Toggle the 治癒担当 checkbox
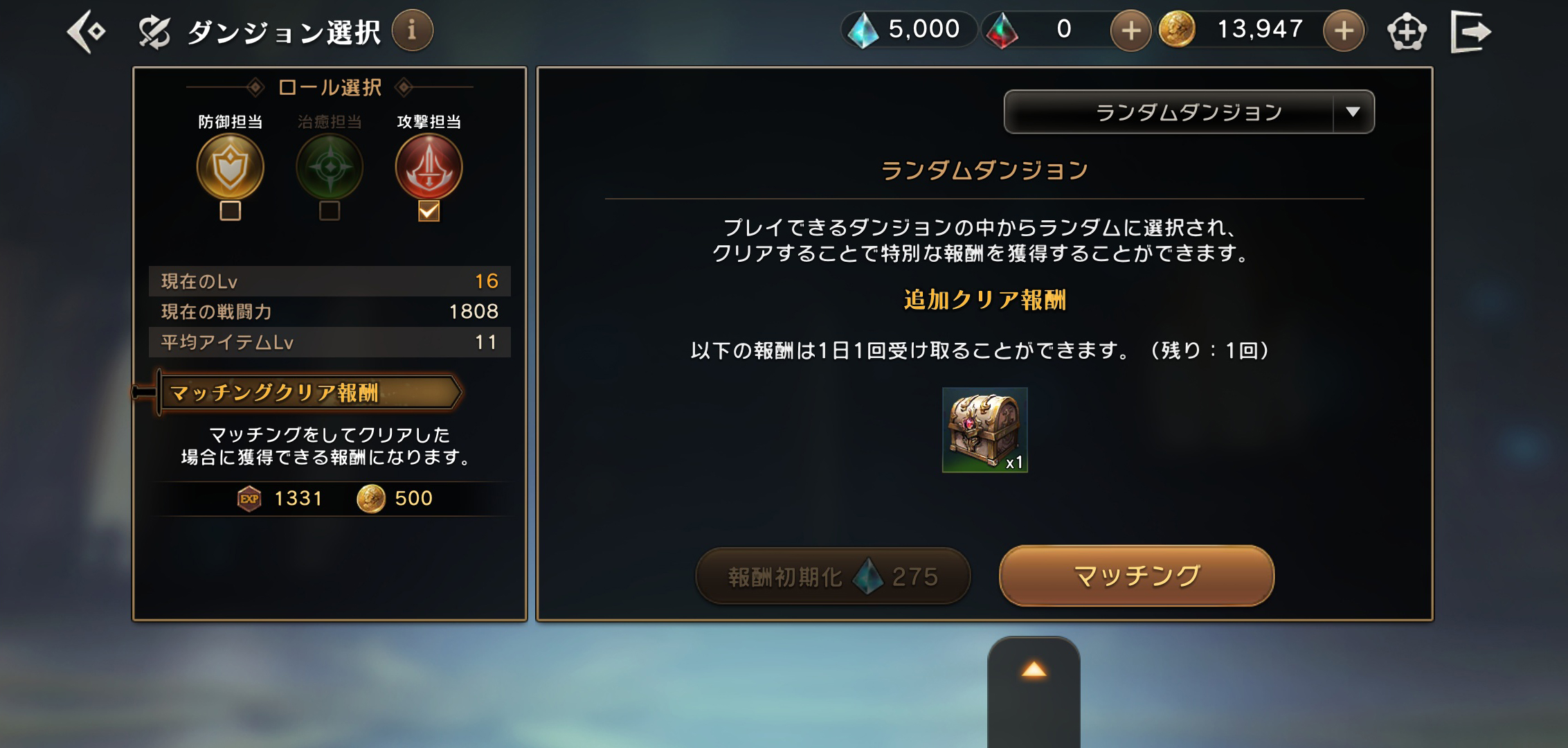1568x748 pixels. [x=330, y=211]
